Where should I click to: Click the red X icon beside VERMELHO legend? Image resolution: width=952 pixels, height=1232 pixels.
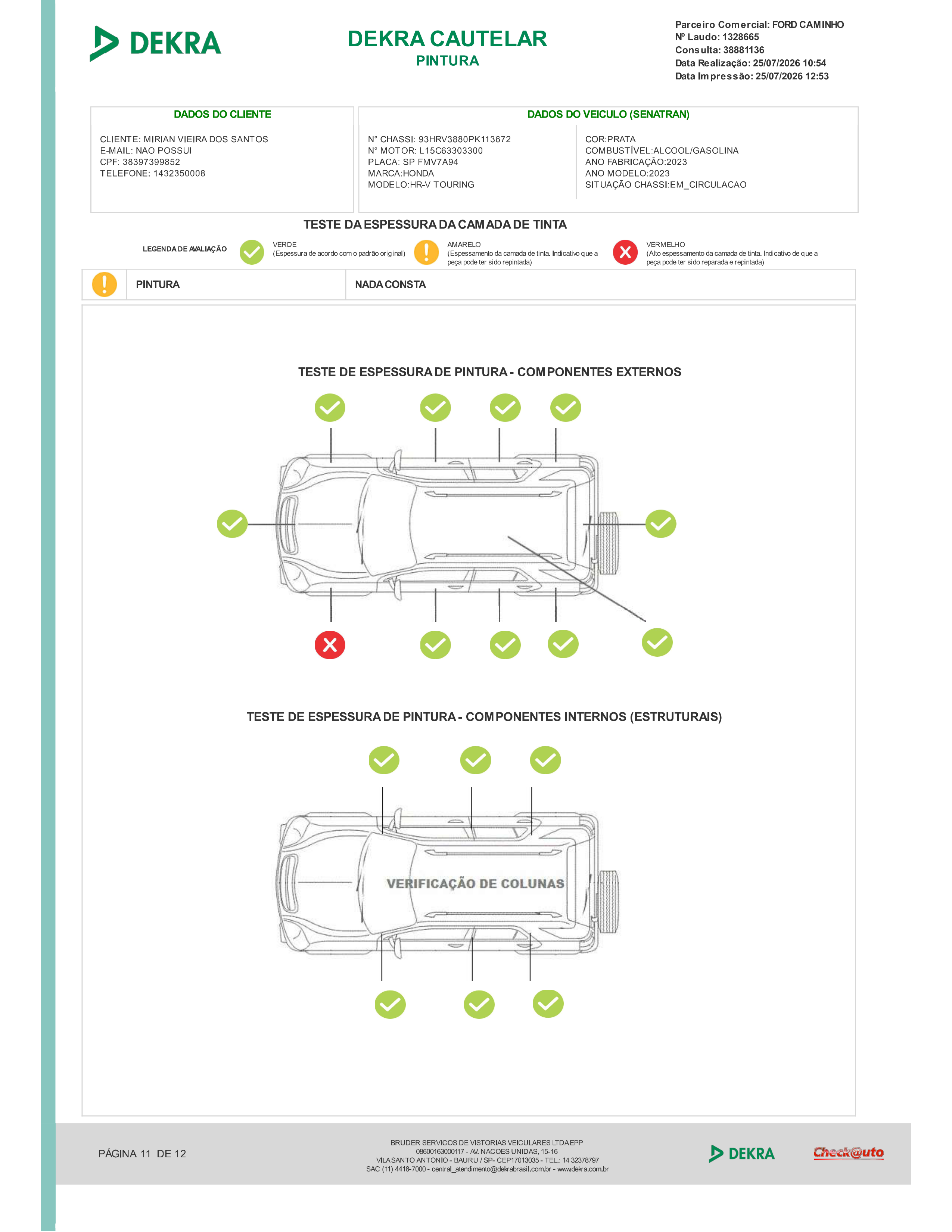click(625, 252)
